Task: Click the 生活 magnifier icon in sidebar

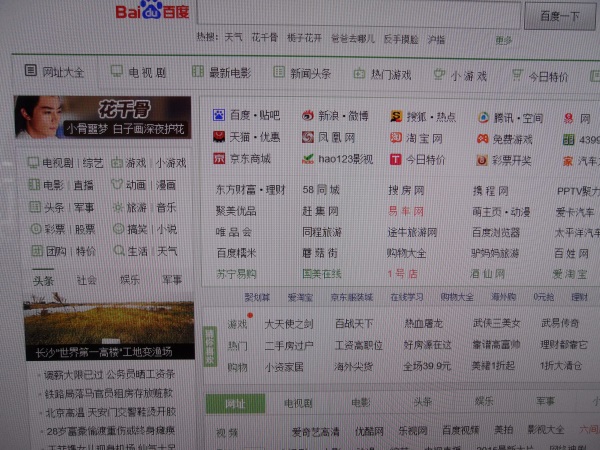Action: coord(119,250)
